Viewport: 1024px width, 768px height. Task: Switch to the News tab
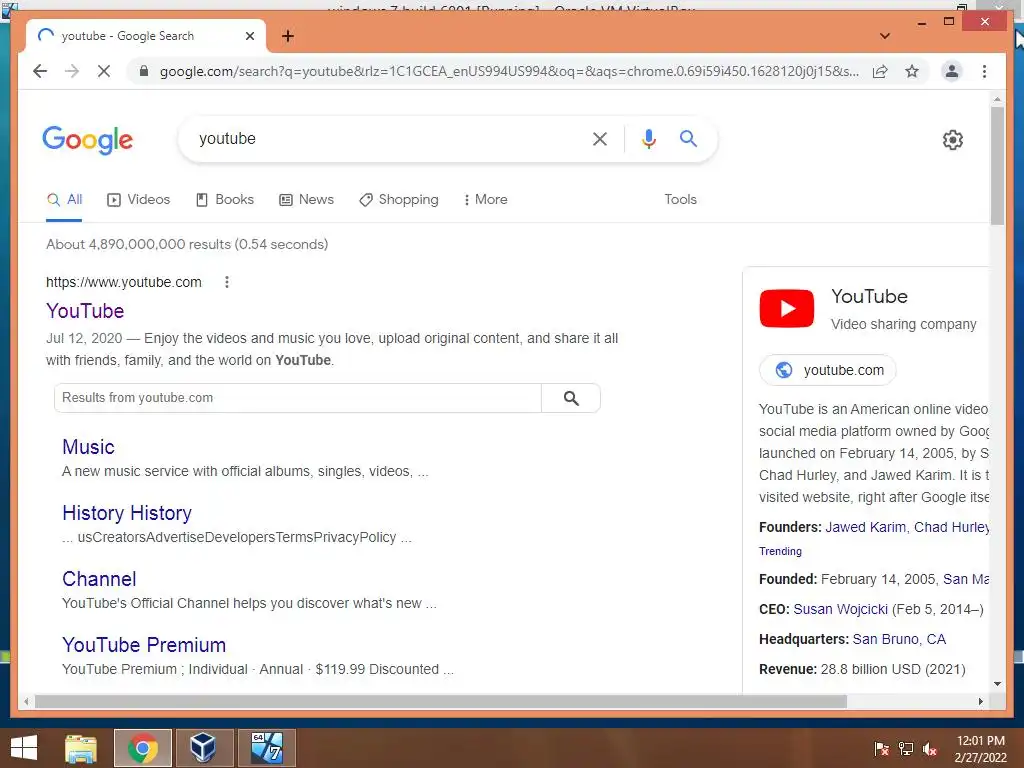click(x=306, y=200)
